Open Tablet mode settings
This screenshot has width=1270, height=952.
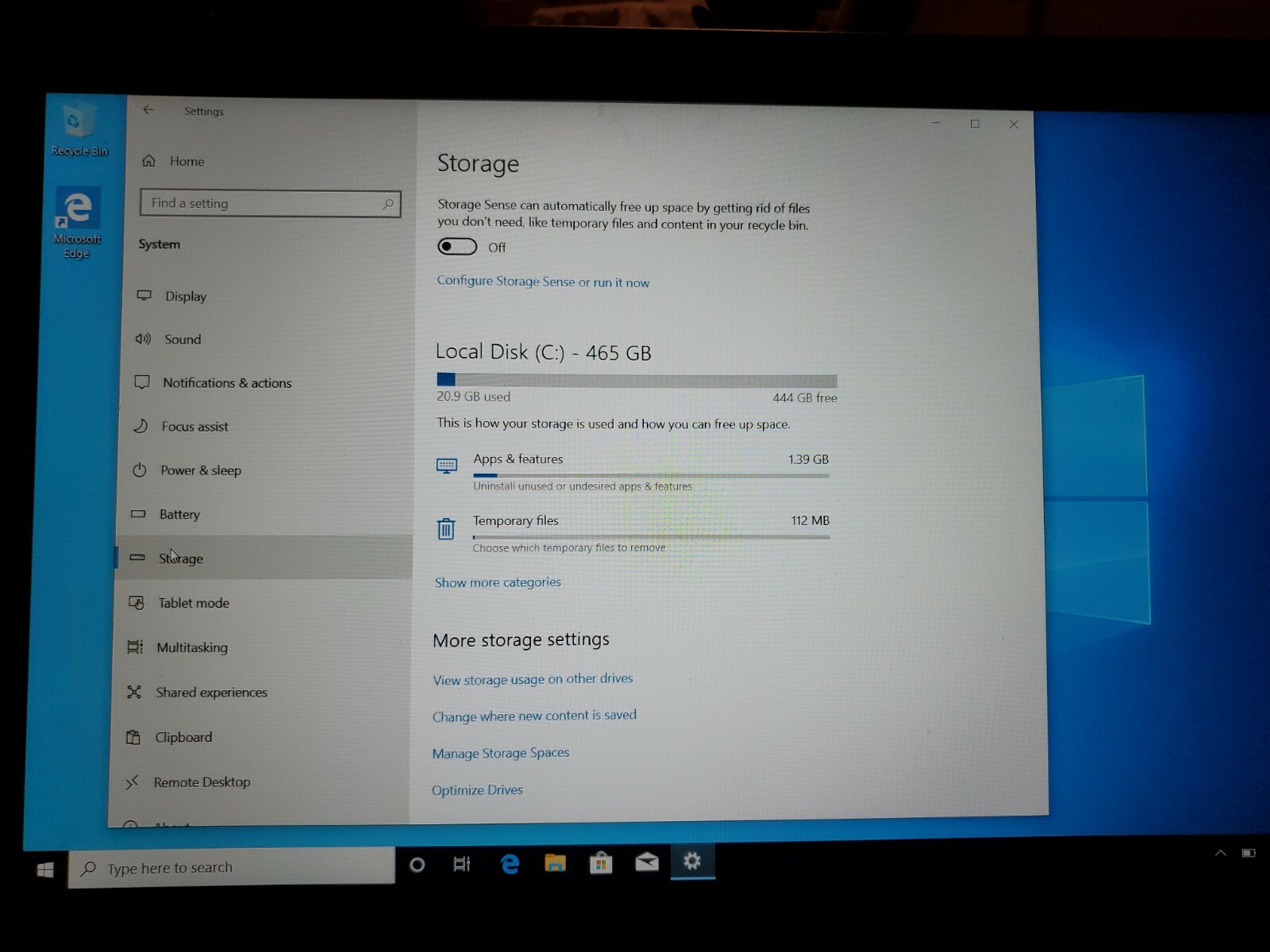(193, 603)
